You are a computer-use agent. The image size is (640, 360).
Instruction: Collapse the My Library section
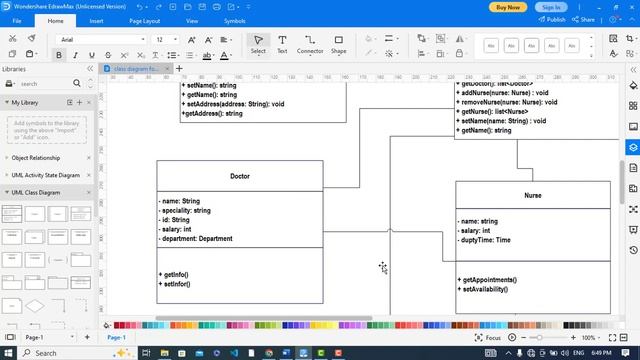pos(7,102)
